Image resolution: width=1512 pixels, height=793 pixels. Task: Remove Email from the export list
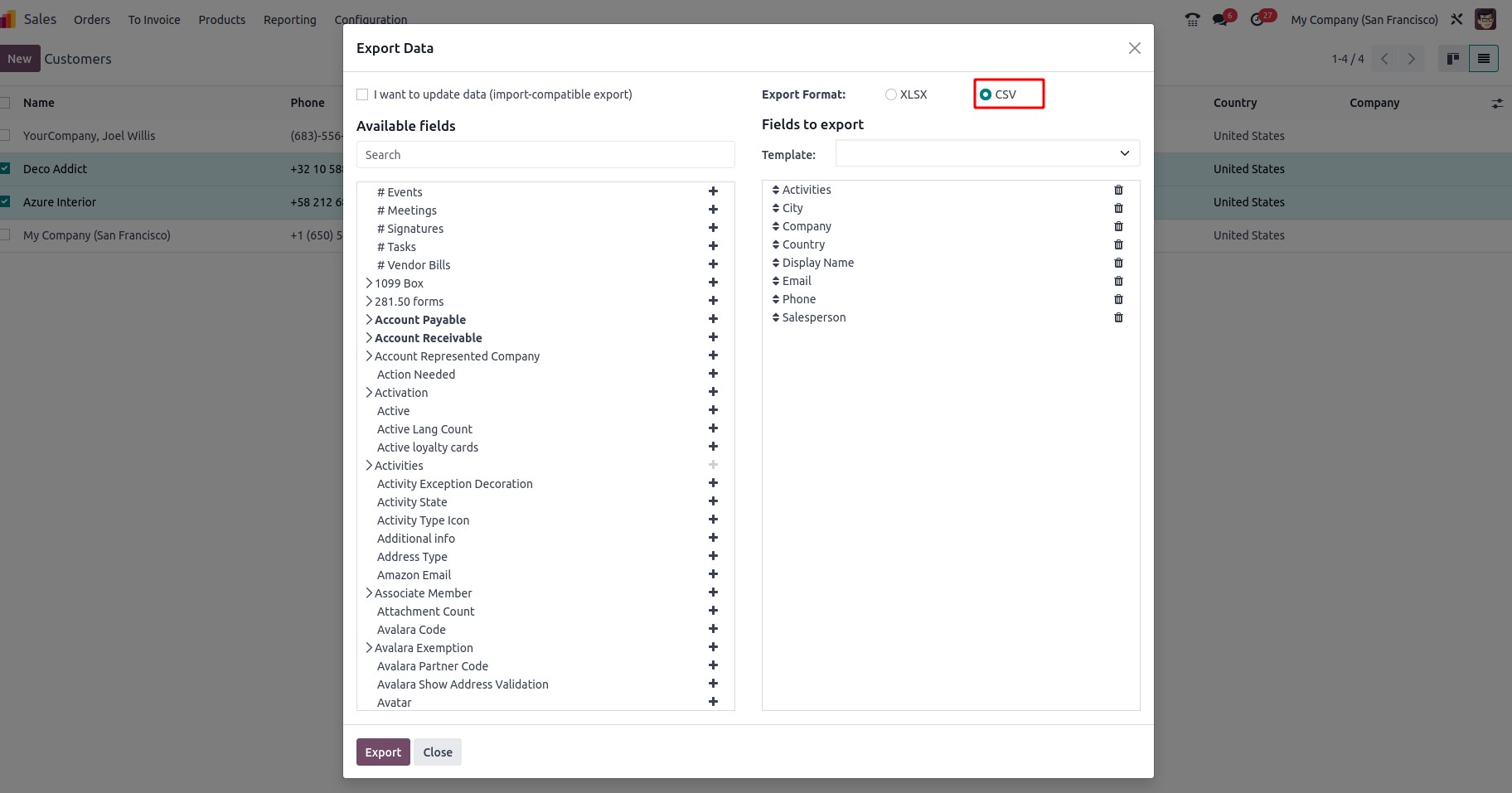[x=1118, y=281]
